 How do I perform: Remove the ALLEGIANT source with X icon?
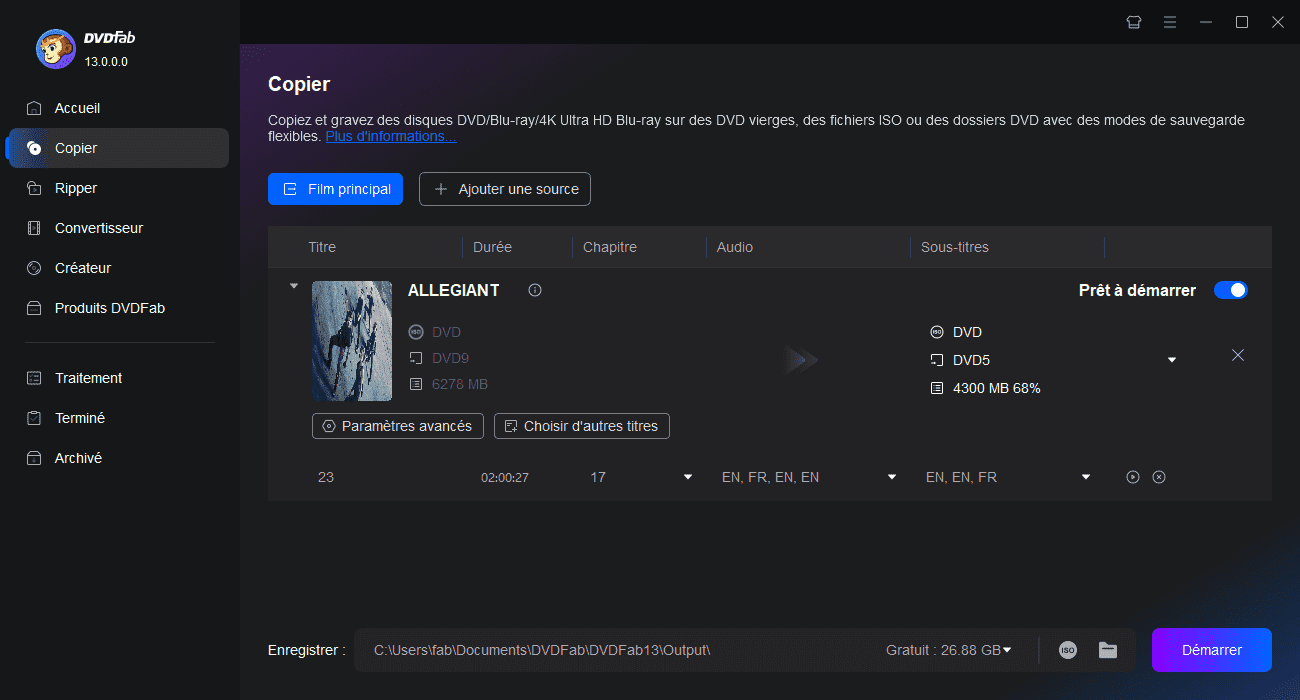[x=1238, y=356]
